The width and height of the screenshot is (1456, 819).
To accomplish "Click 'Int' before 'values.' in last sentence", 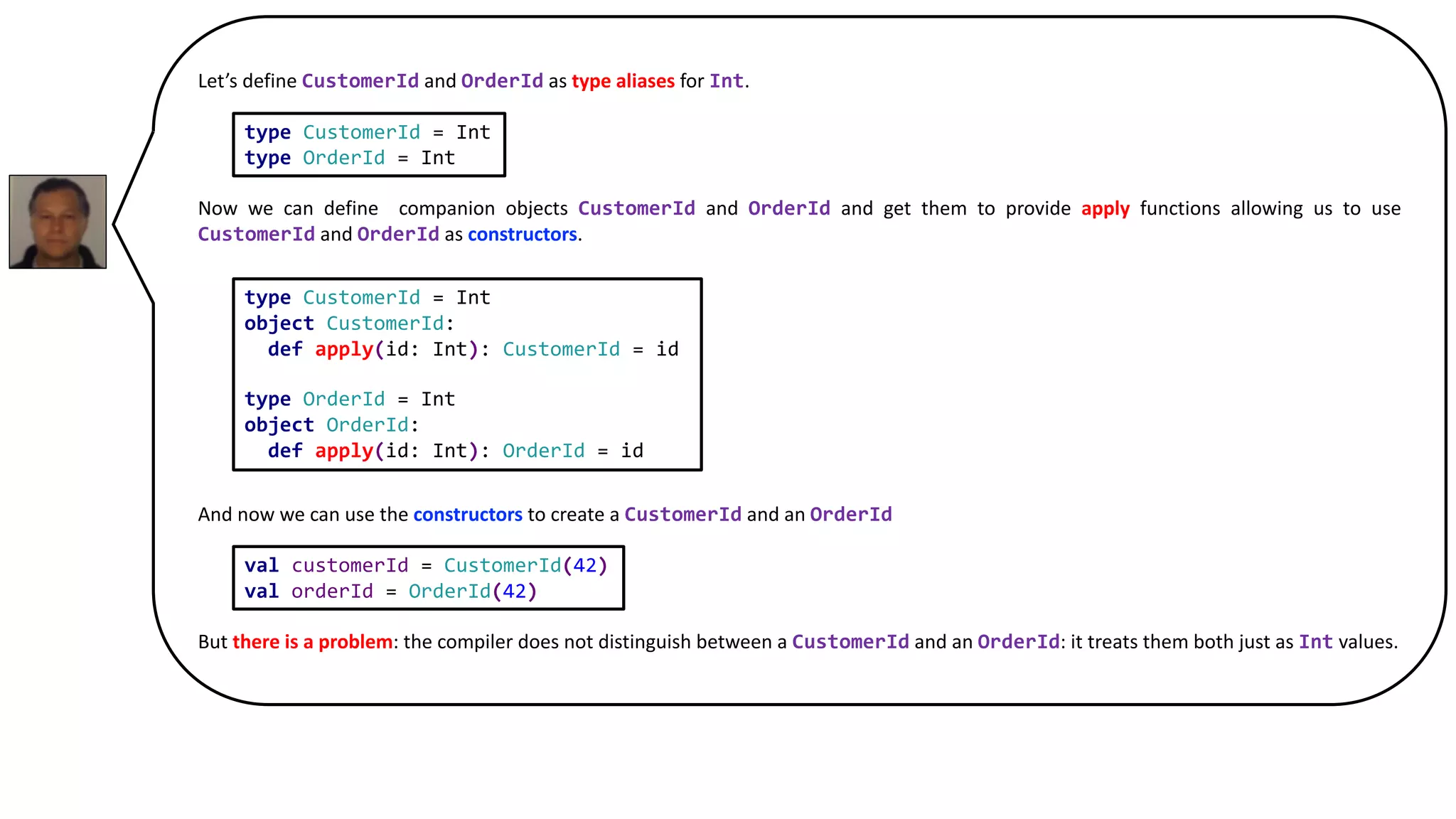I will pos(1316,642).
